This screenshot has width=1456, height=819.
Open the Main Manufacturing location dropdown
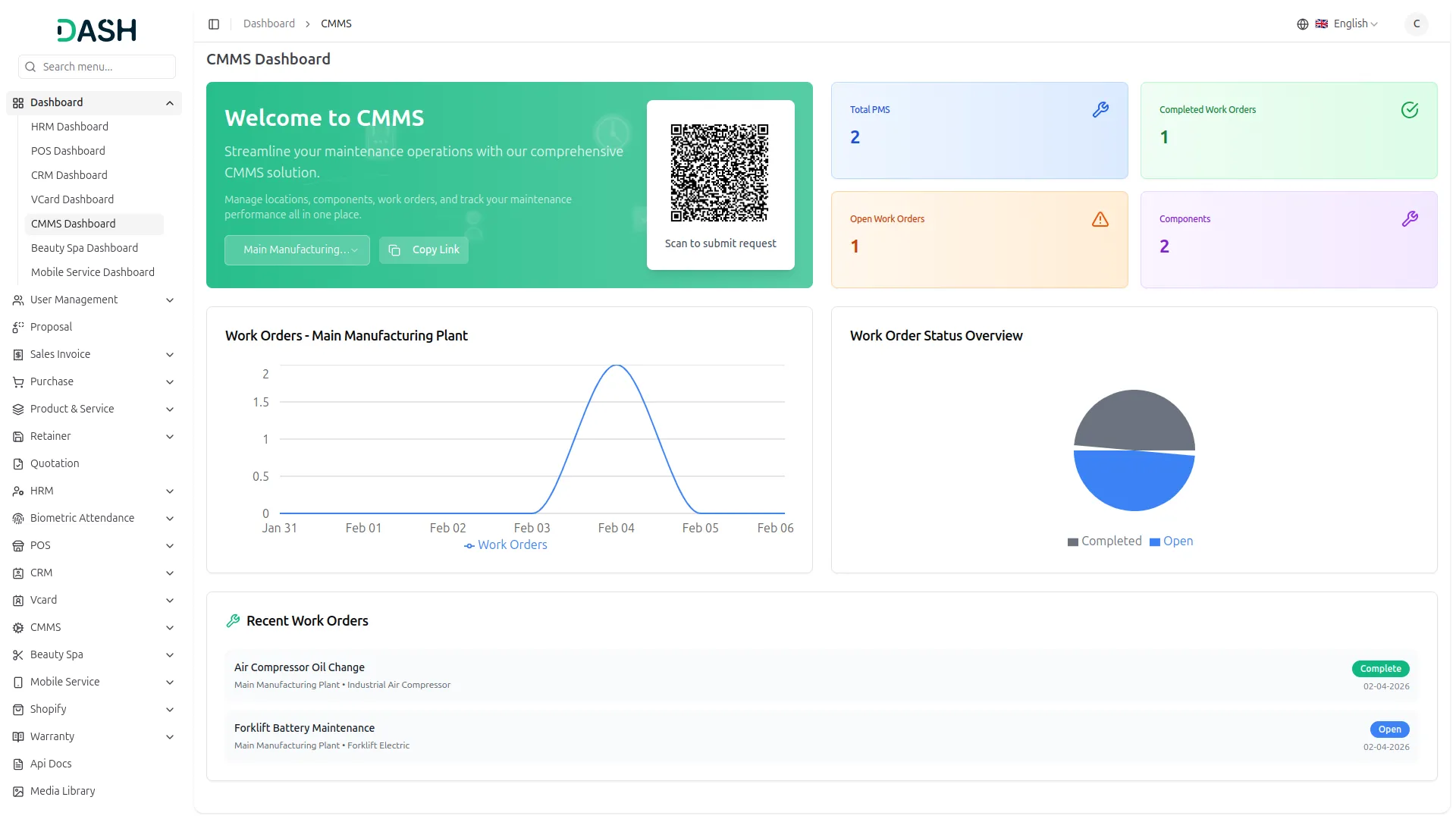[x=297, y=250]
